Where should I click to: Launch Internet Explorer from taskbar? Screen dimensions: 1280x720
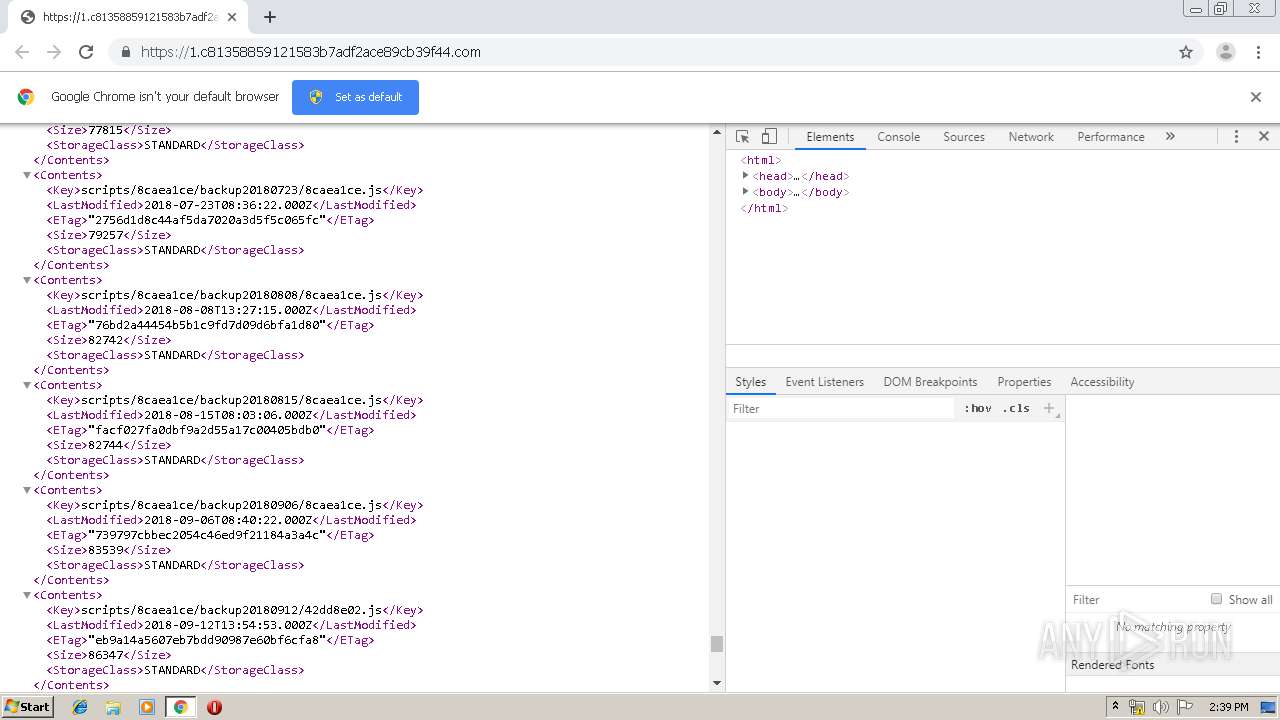80,707
